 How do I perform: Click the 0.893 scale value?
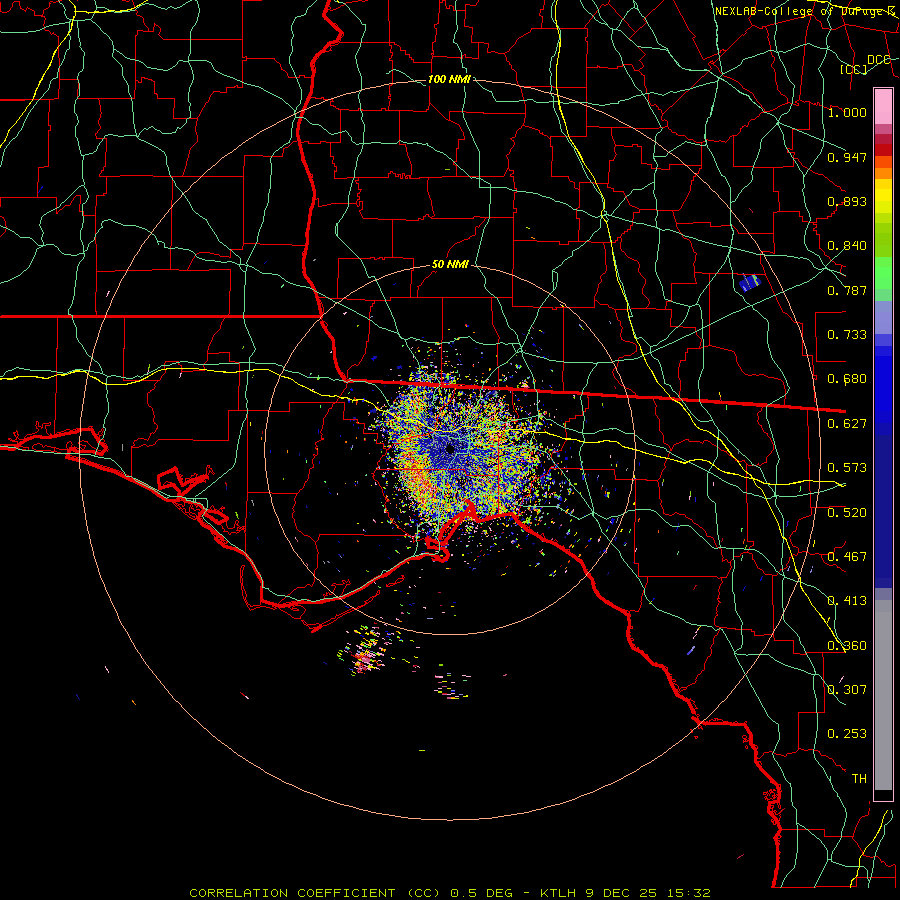[847, 201]
